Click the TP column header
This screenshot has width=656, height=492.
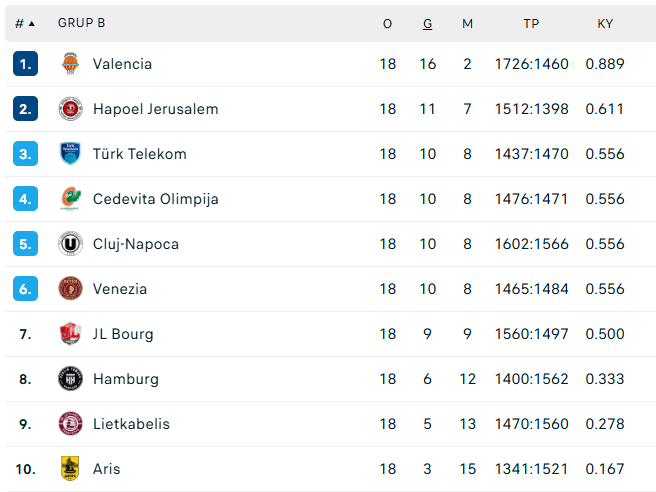point(531,23)
